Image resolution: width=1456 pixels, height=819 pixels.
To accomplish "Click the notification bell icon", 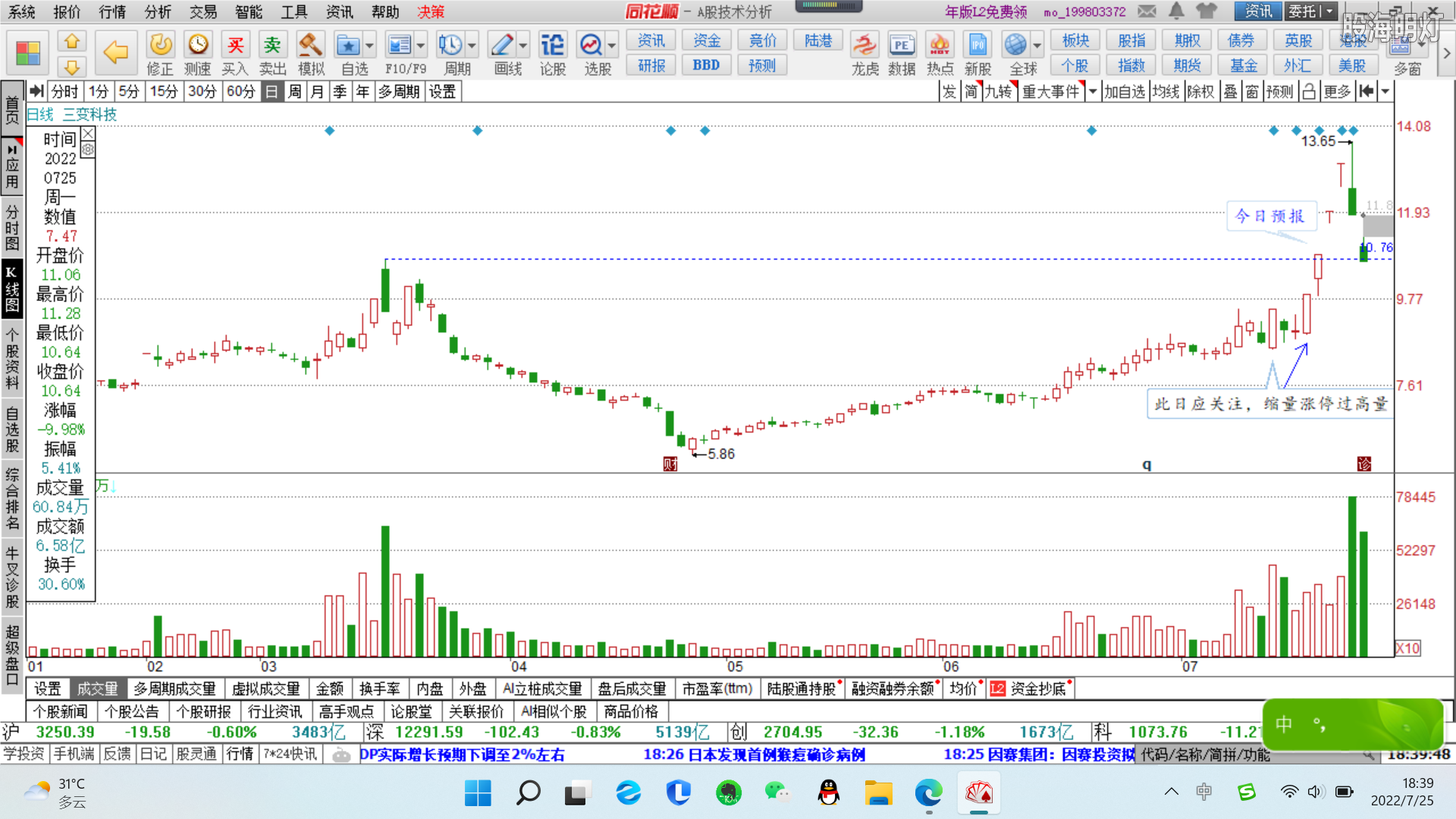I will 1176,11.
